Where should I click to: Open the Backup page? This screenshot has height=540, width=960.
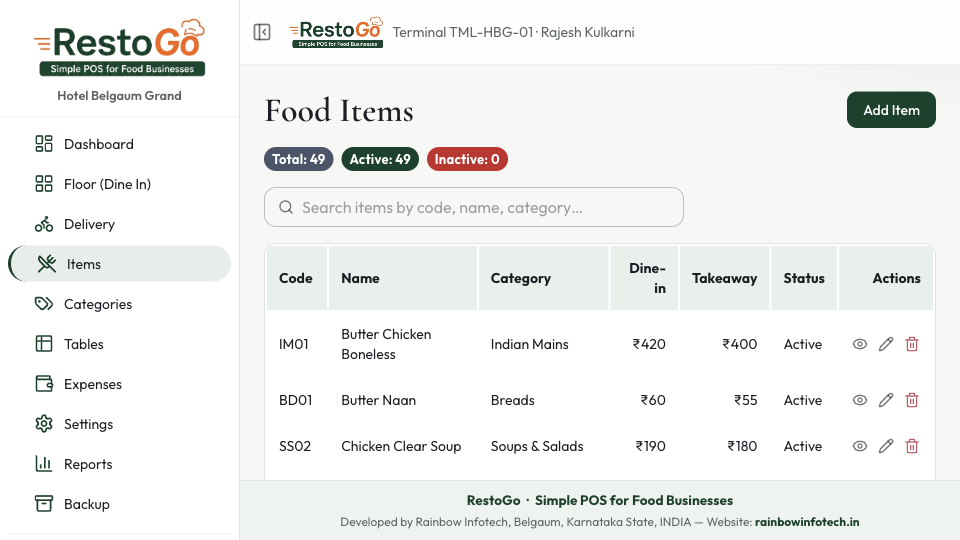pos(119,504)
